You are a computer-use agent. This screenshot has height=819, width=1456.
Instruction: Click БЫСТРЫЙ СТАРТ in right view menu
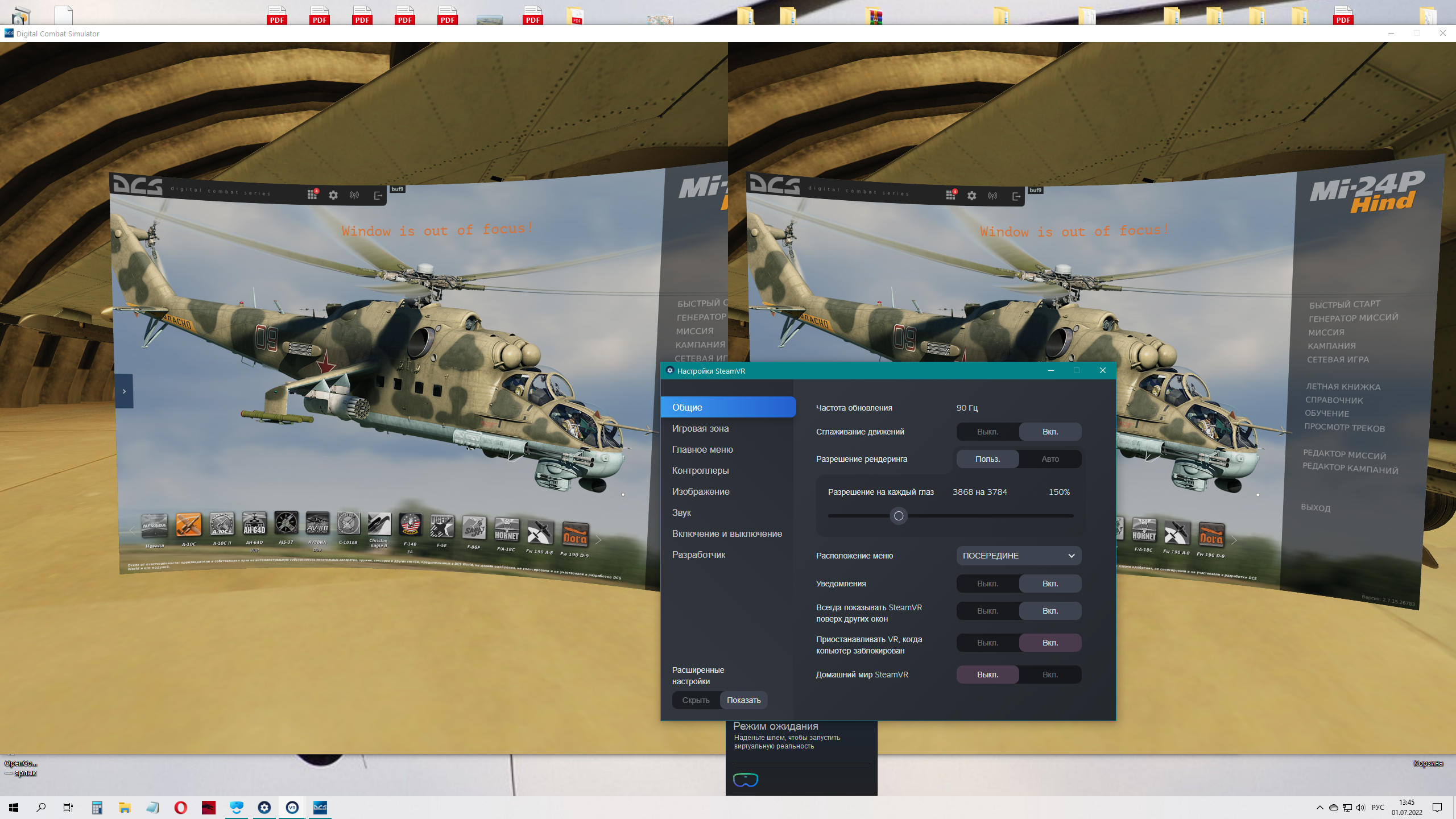[1345, 304]
